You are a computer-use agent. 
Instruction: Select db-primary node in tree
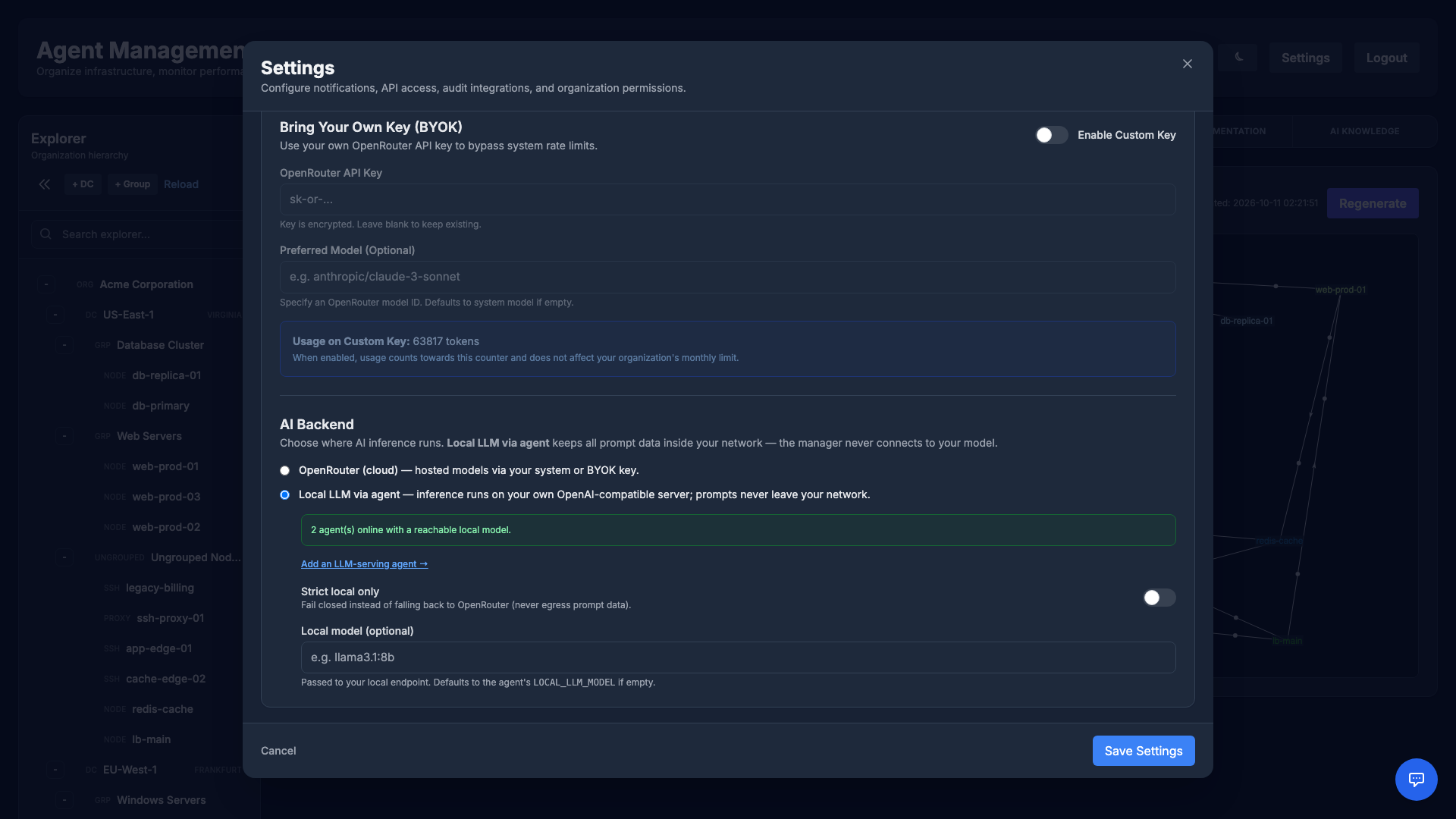coord(160,406)
